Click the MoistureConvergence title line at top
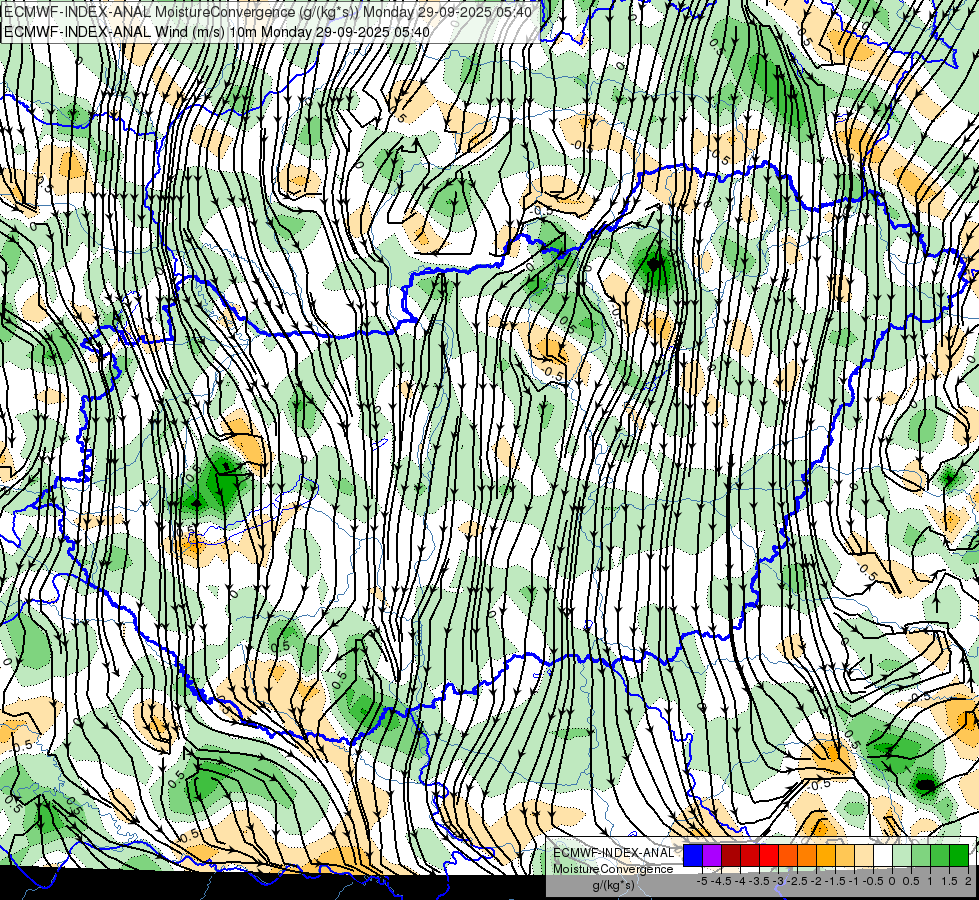This screenshot has height=900, width=979. [x=268, y=12]
